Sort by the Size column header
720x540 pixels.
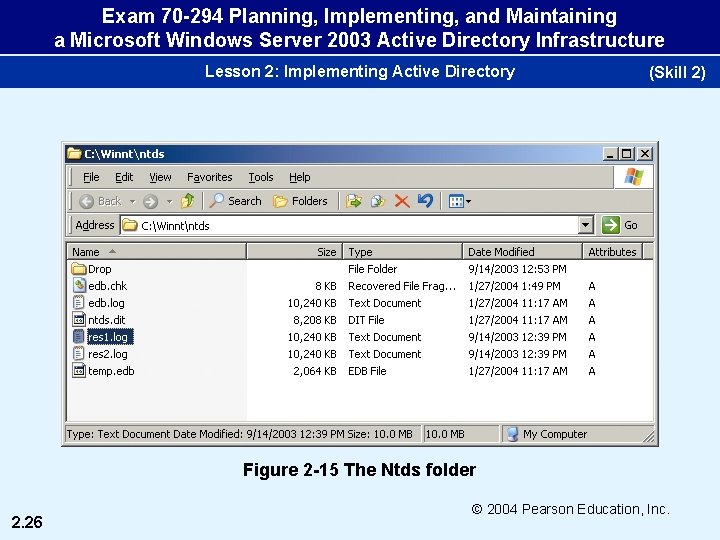(x=294, y=252)
